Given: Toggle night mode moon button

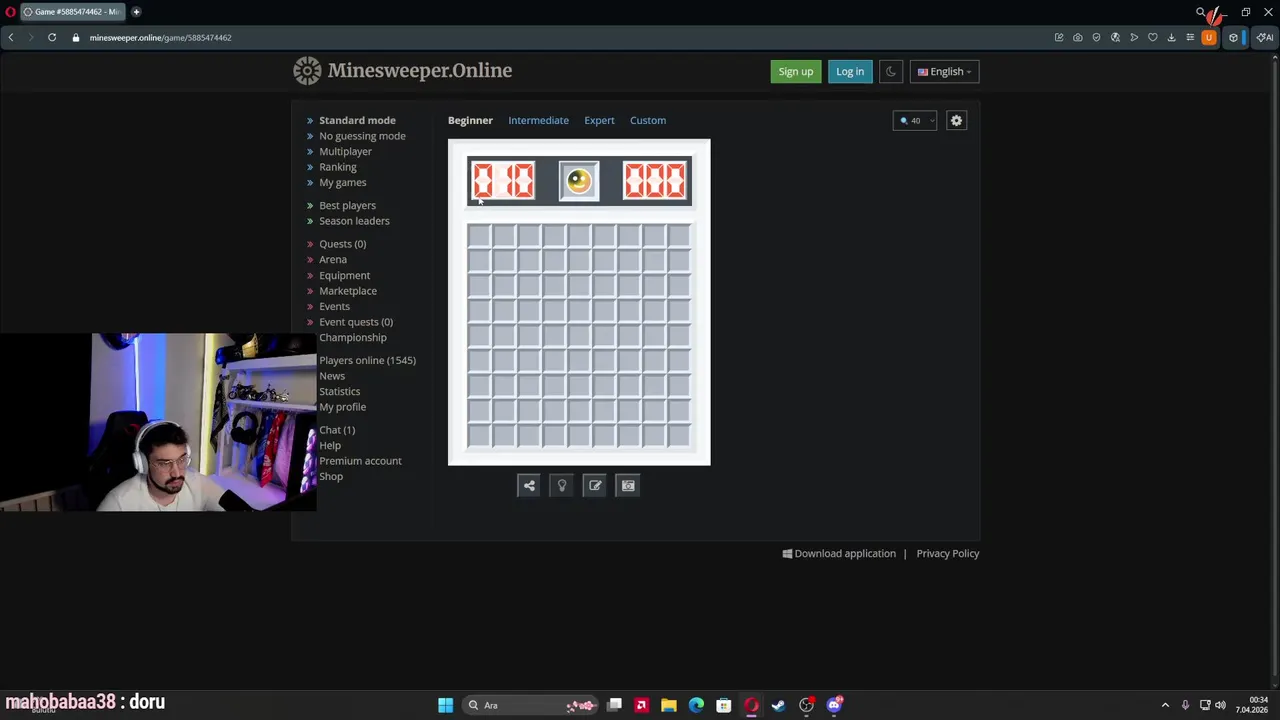Looking at the screenshot, I should (891, 71).
